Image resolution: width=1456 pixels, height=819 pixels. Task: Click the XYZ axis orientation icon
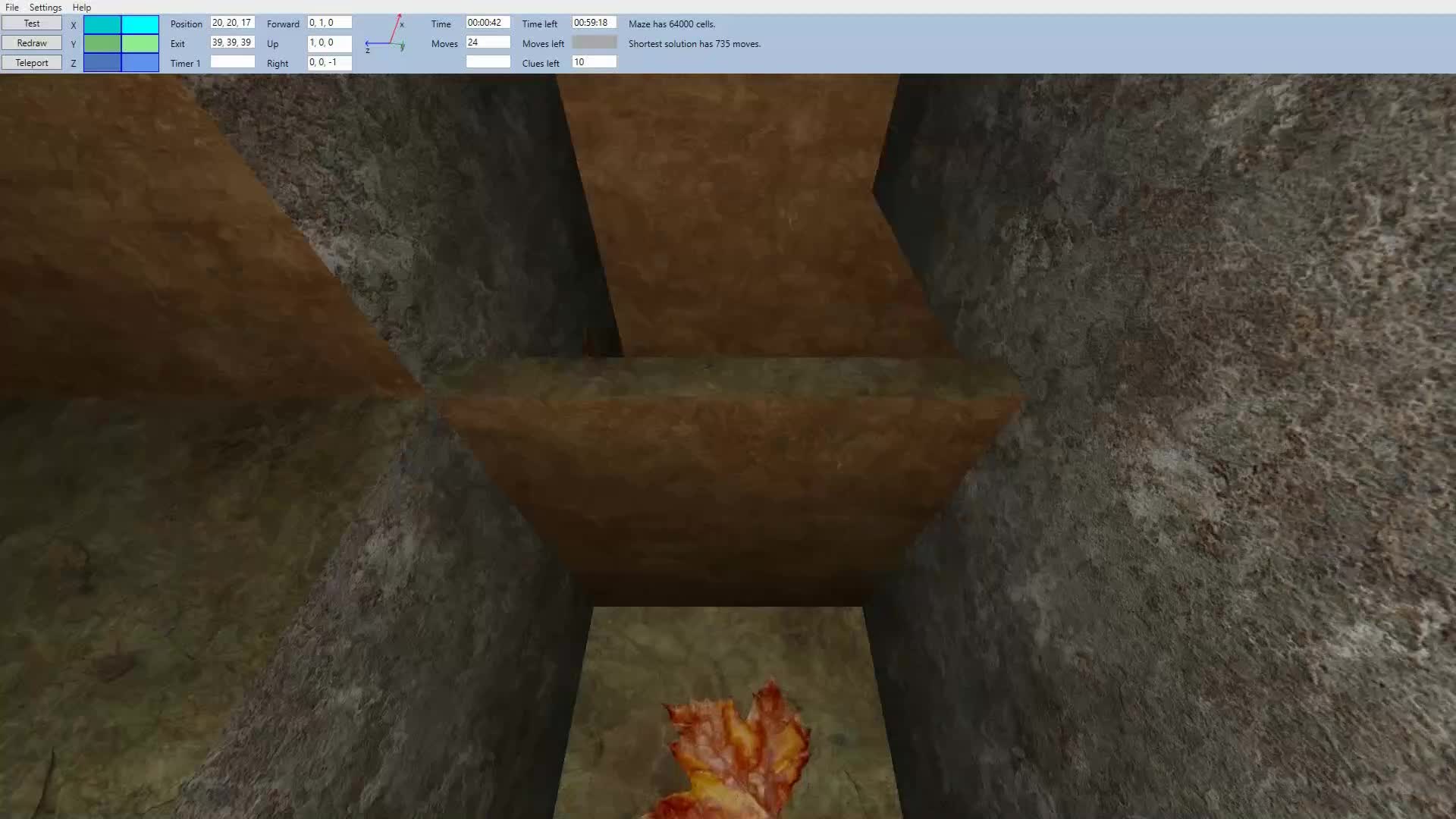tap(387, 36)
